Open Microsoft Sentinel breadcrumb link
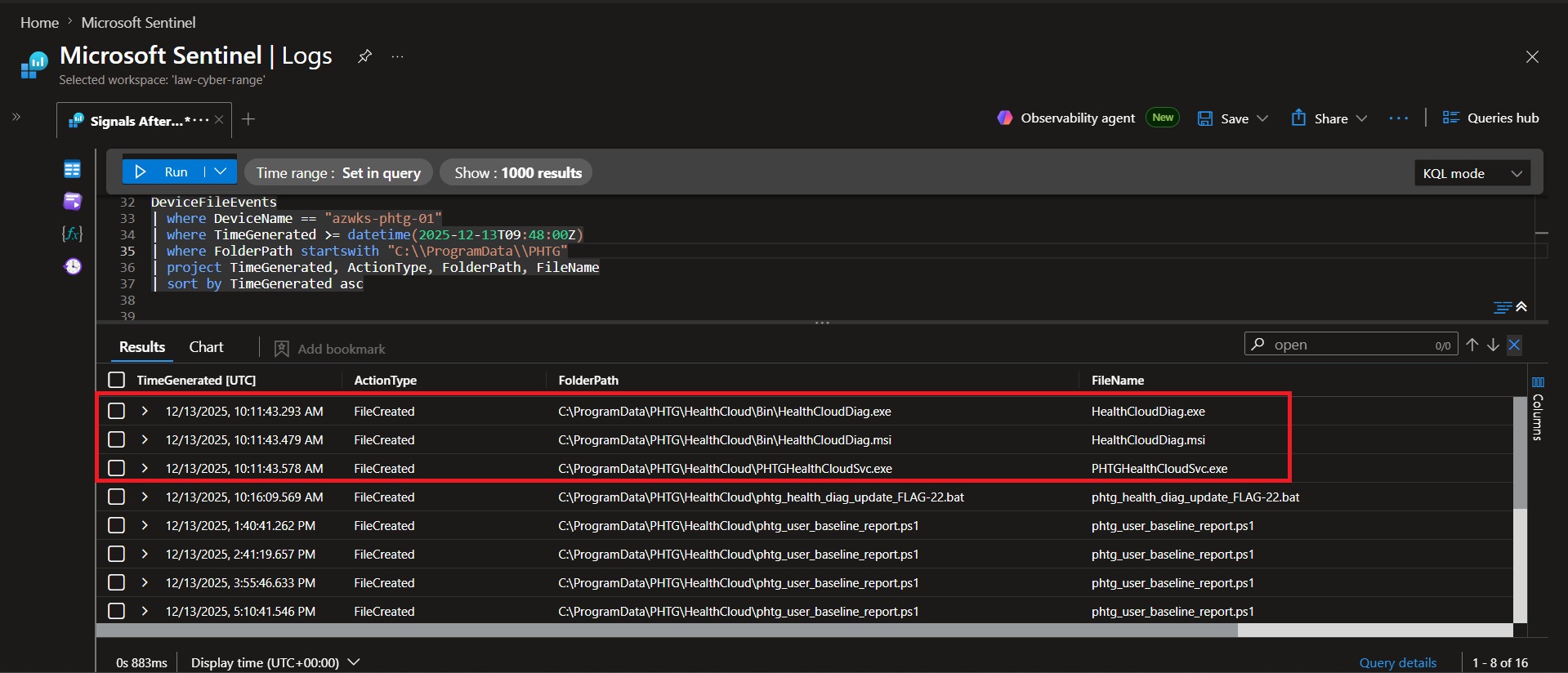The height and width of the screenshot is (673, 1568). point(138,23)
